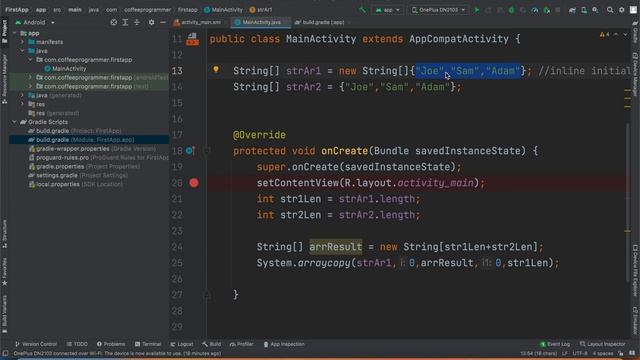Collapse the Gradle Scripts node
Viewport: 640px width, 360px height.
click(x=15, y=122)
